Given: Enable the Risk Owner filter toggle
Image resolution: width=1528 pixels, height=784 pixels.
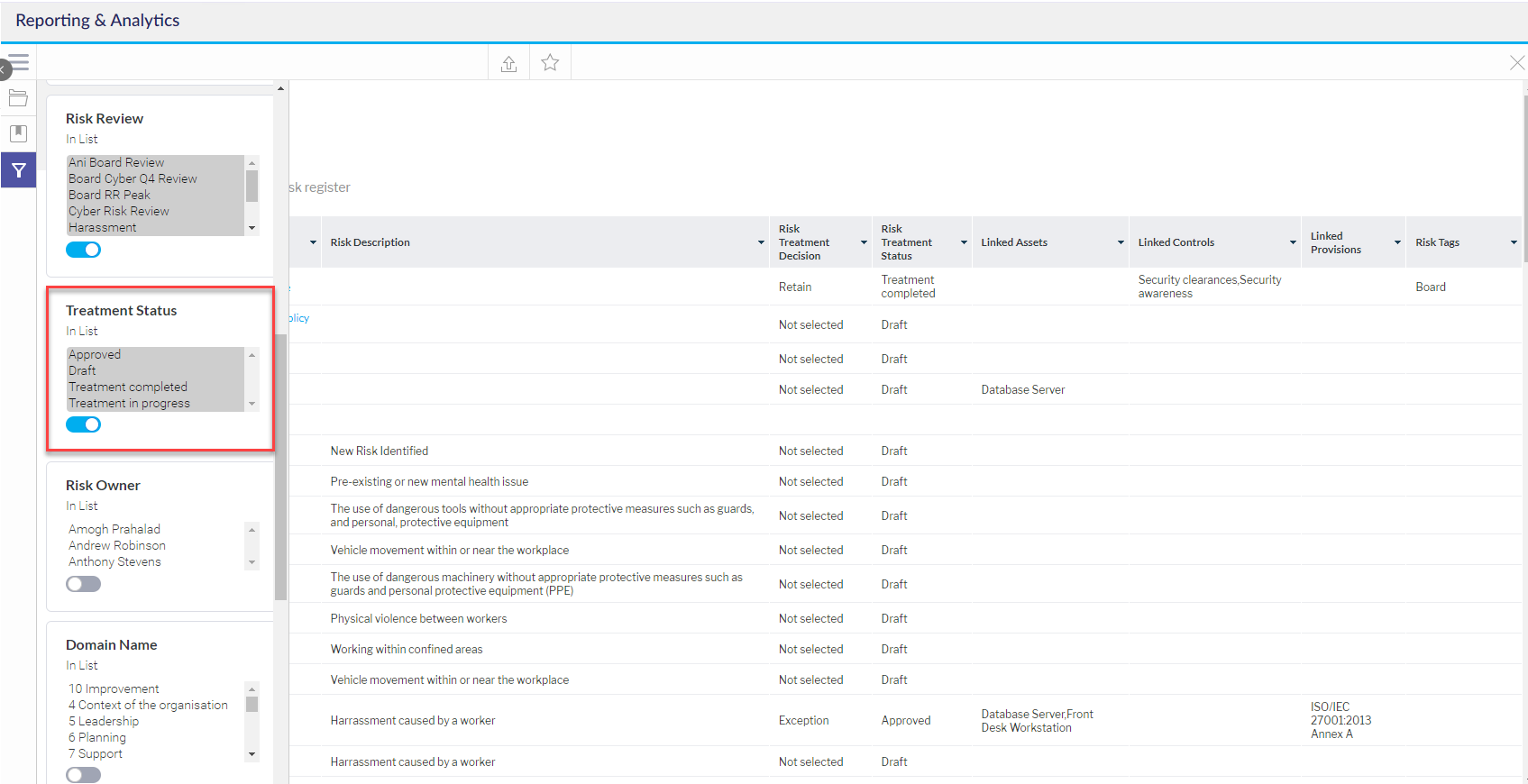Looking at the screenshot, I should point(83,584).
